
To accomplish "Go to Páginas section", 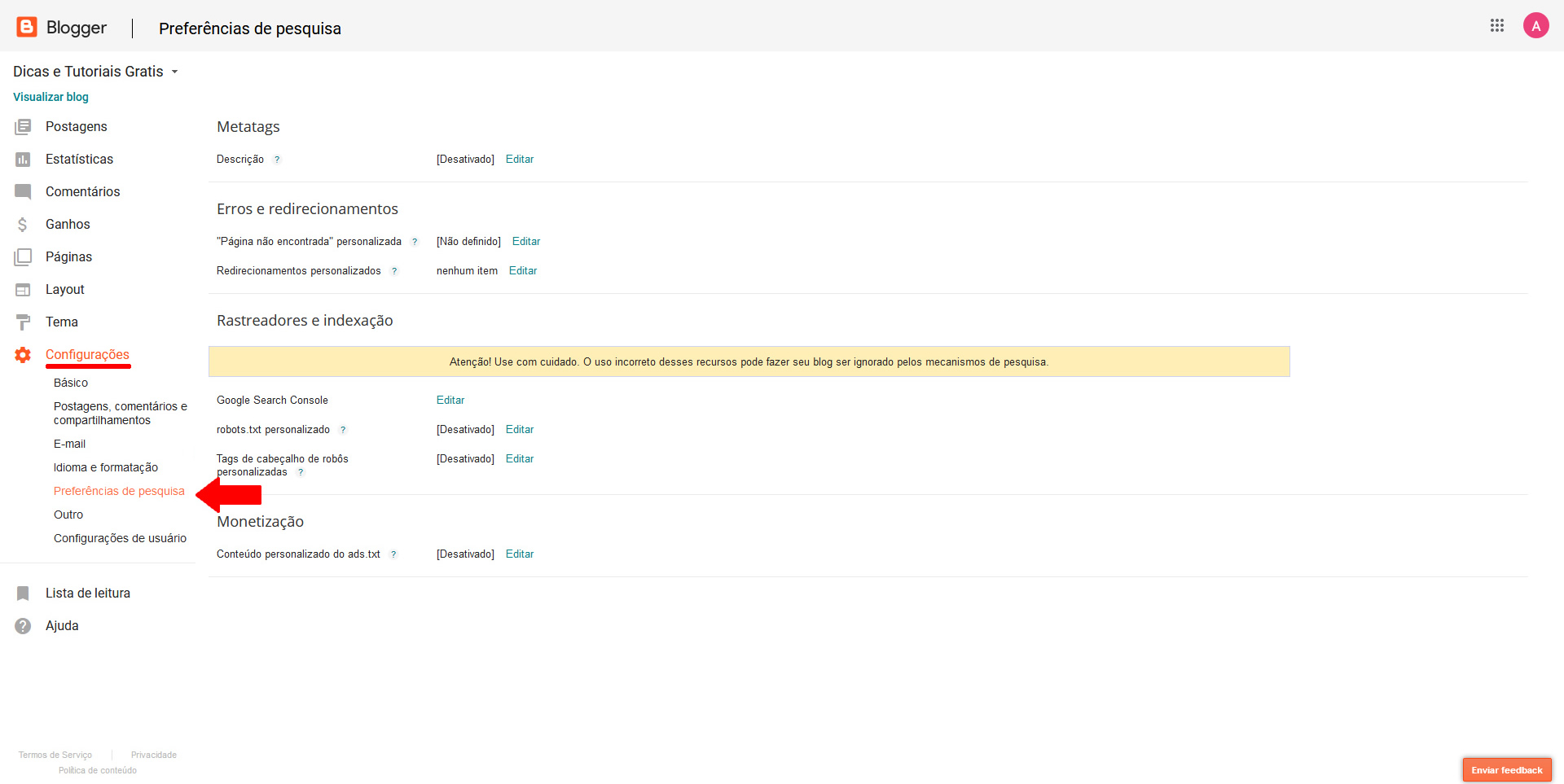I will point(68,256).
